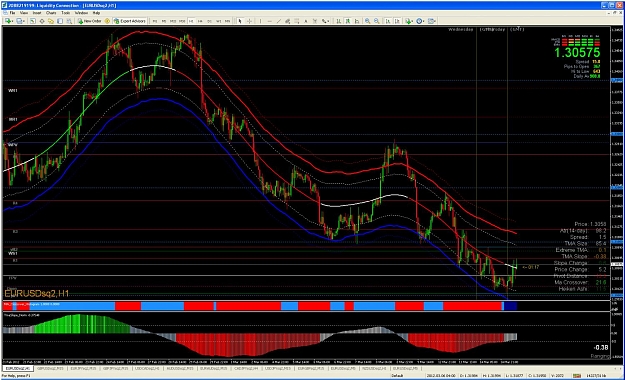Click the 1.30575 price display
Screen dimensions: 625x380
[577, 52]
